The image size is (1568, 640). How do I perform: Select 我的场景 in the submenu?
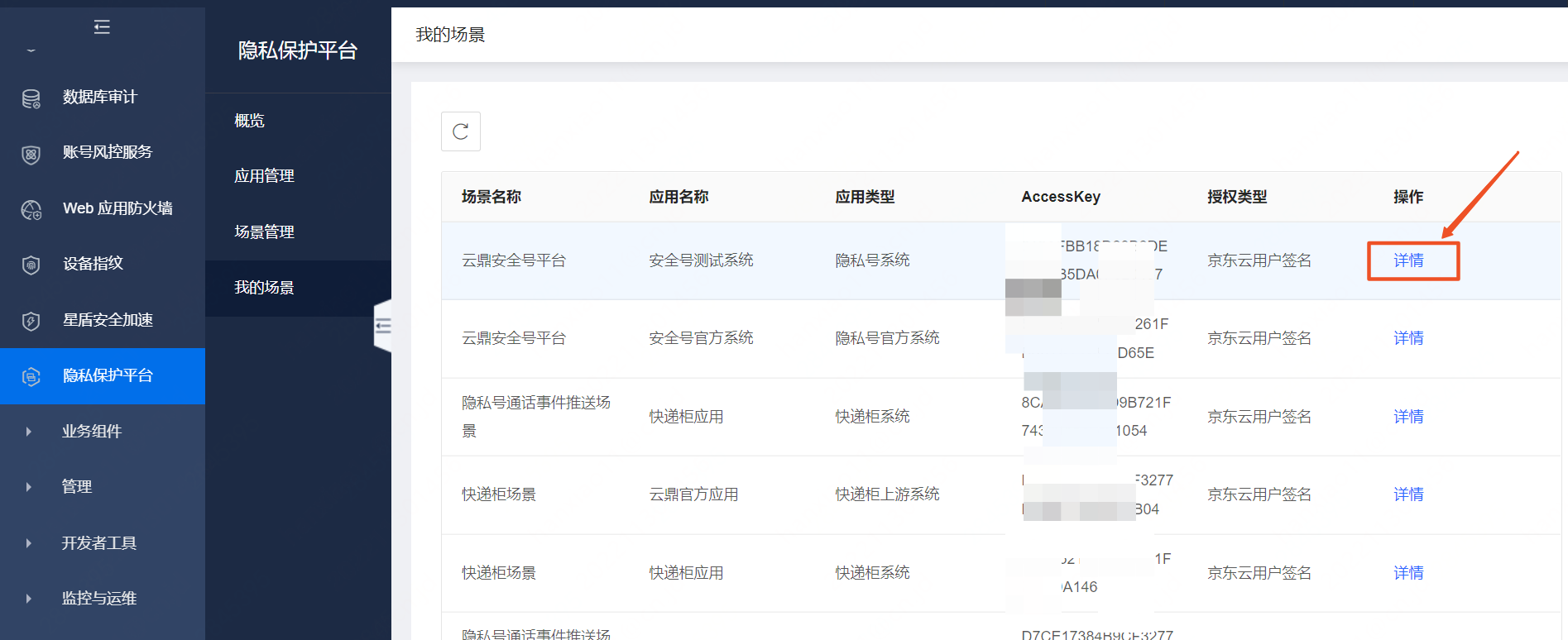tap(264, 288)
